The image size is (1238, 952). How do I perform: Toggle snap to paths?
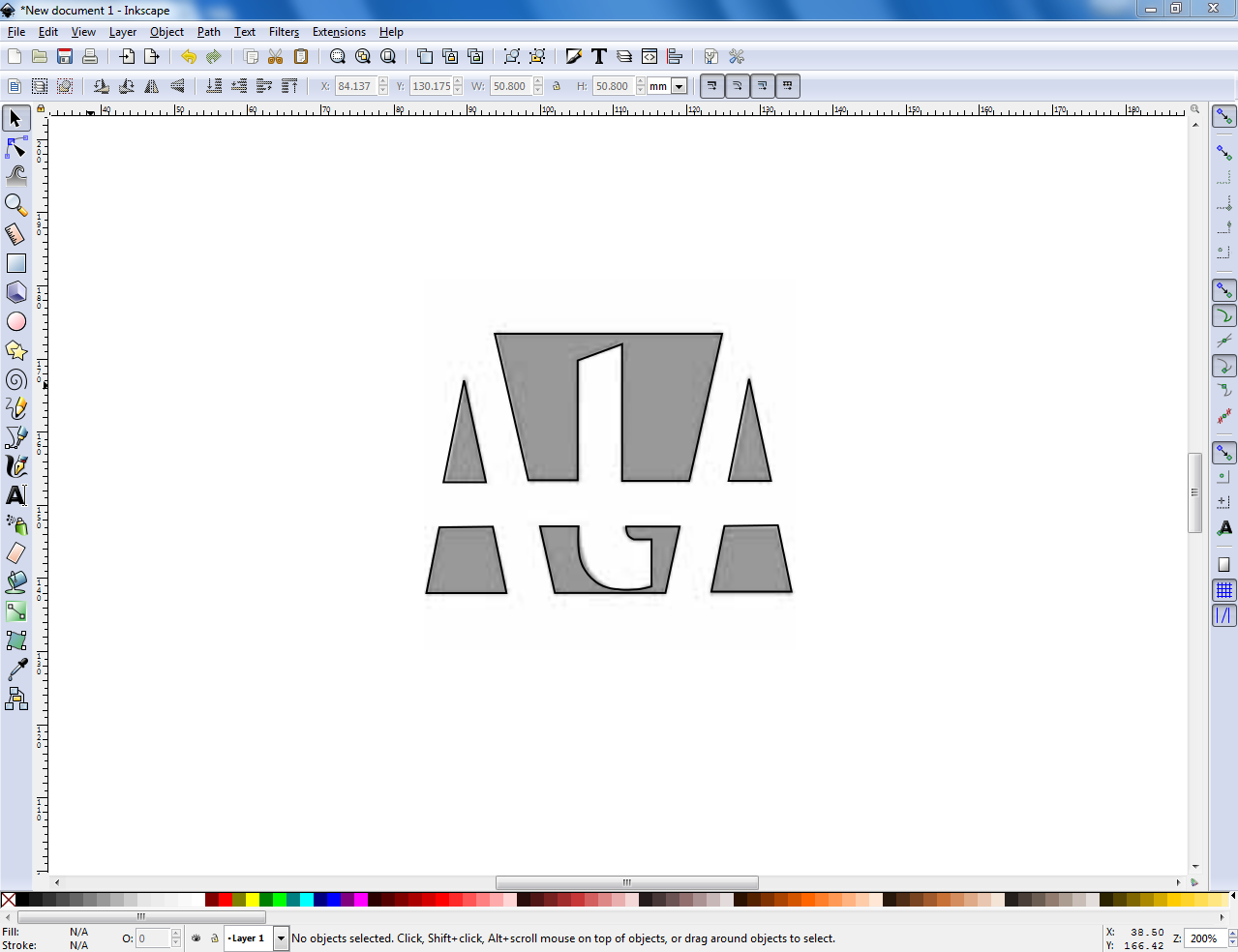click(1224, 315)
